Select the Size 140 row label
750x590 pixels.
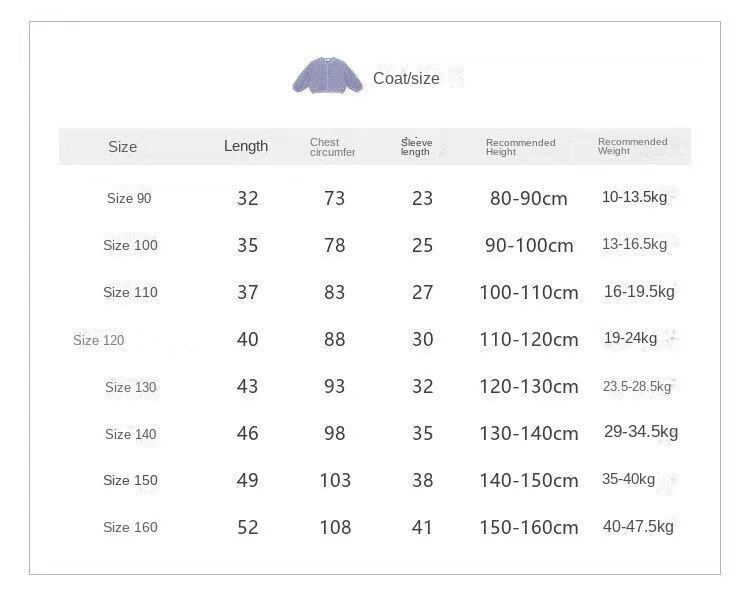click(131, 434)
